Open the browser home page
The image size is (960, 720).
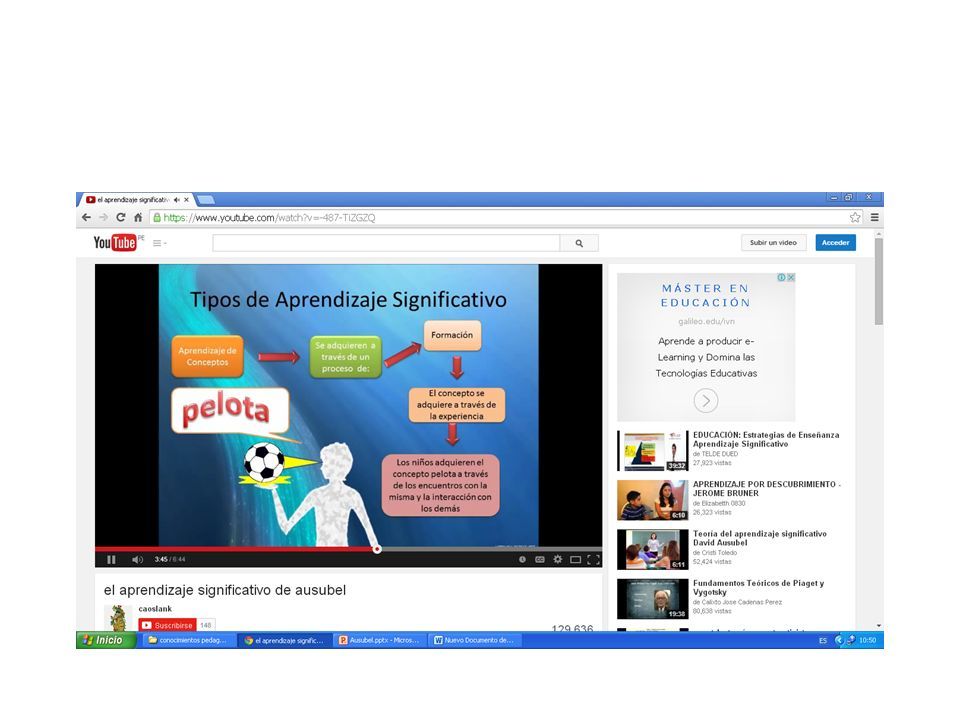pos(138,217)
